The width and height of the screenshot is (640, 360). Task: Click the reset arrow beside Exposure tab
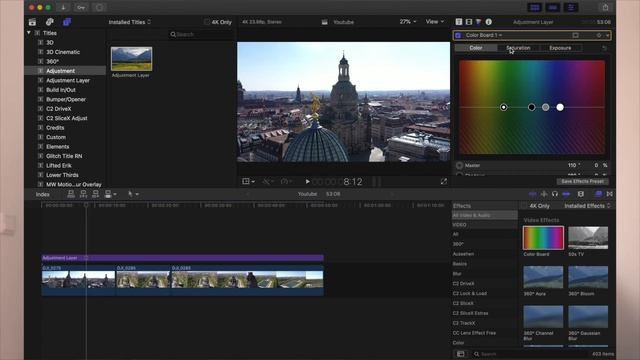pos(604,48)
